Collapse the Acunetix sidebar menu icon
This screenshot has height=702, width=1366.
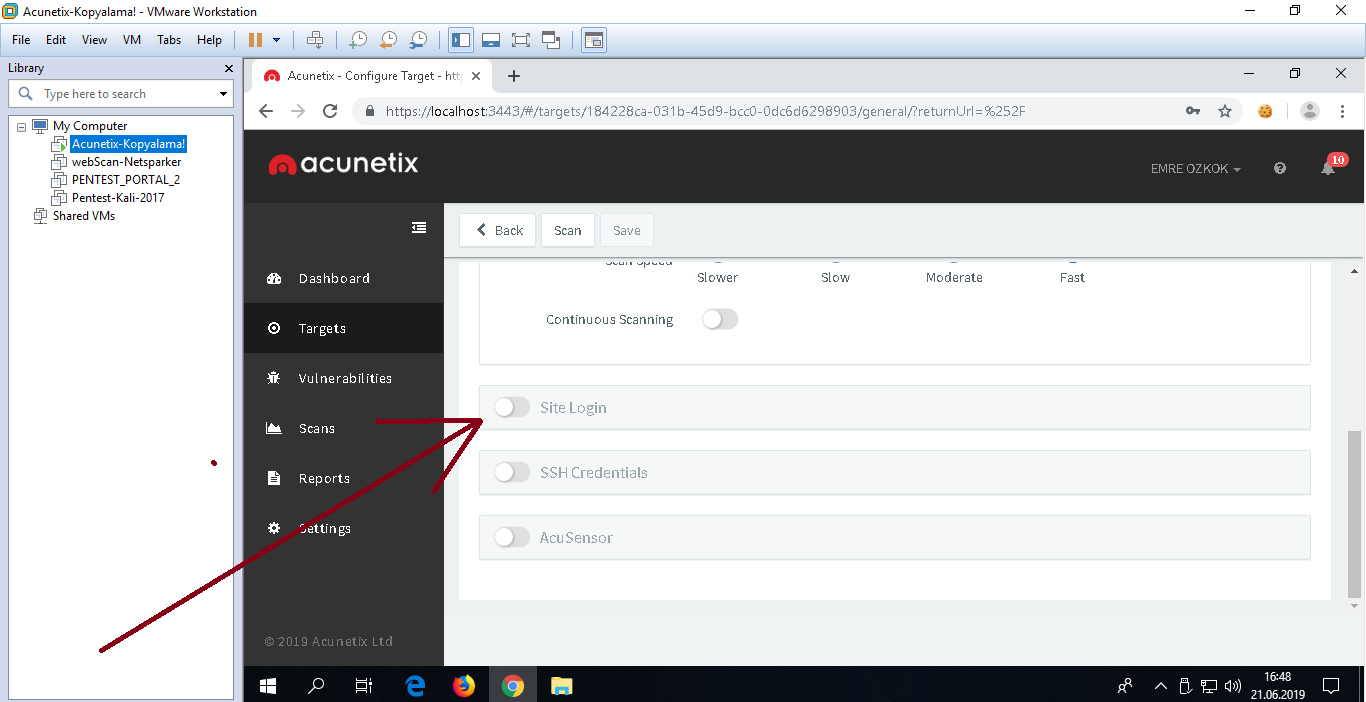tap(419, 228)
